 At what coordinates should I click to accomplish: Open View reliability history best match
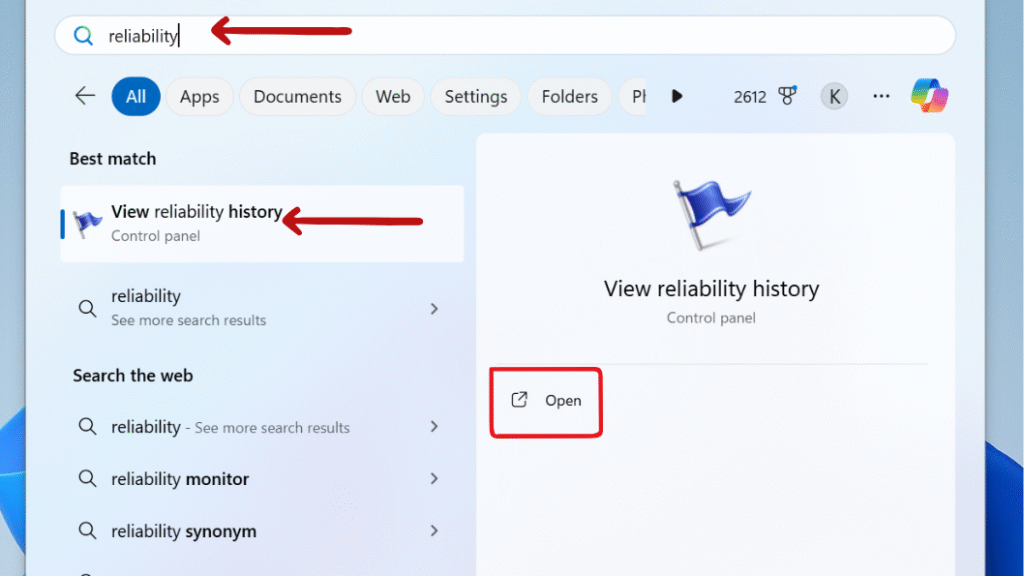tap(263, 223)
